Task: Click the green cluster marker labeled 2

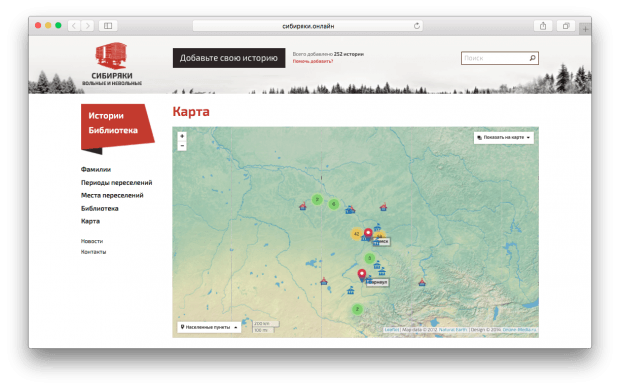Action: [357, 309]
